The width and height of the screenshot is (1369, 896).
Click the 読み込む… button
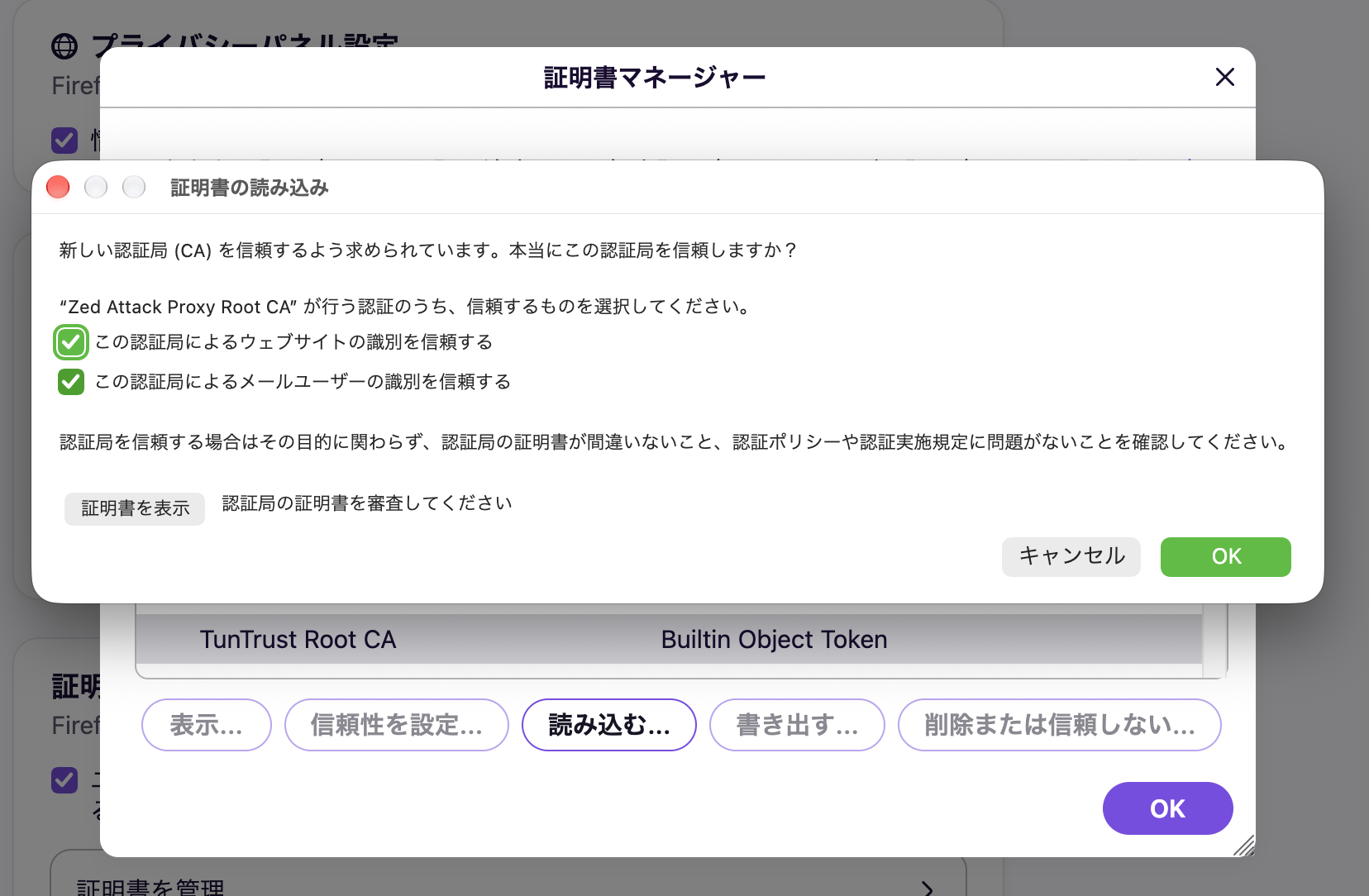[609, 725]
